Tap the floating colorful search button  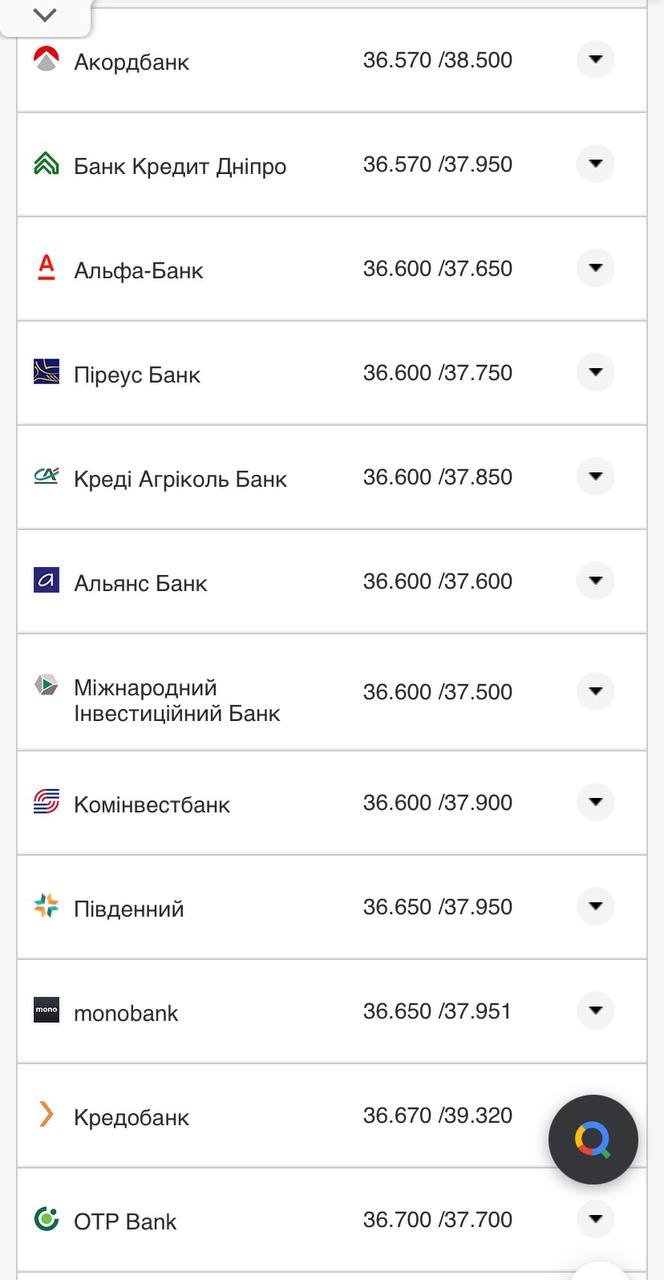593,1138
